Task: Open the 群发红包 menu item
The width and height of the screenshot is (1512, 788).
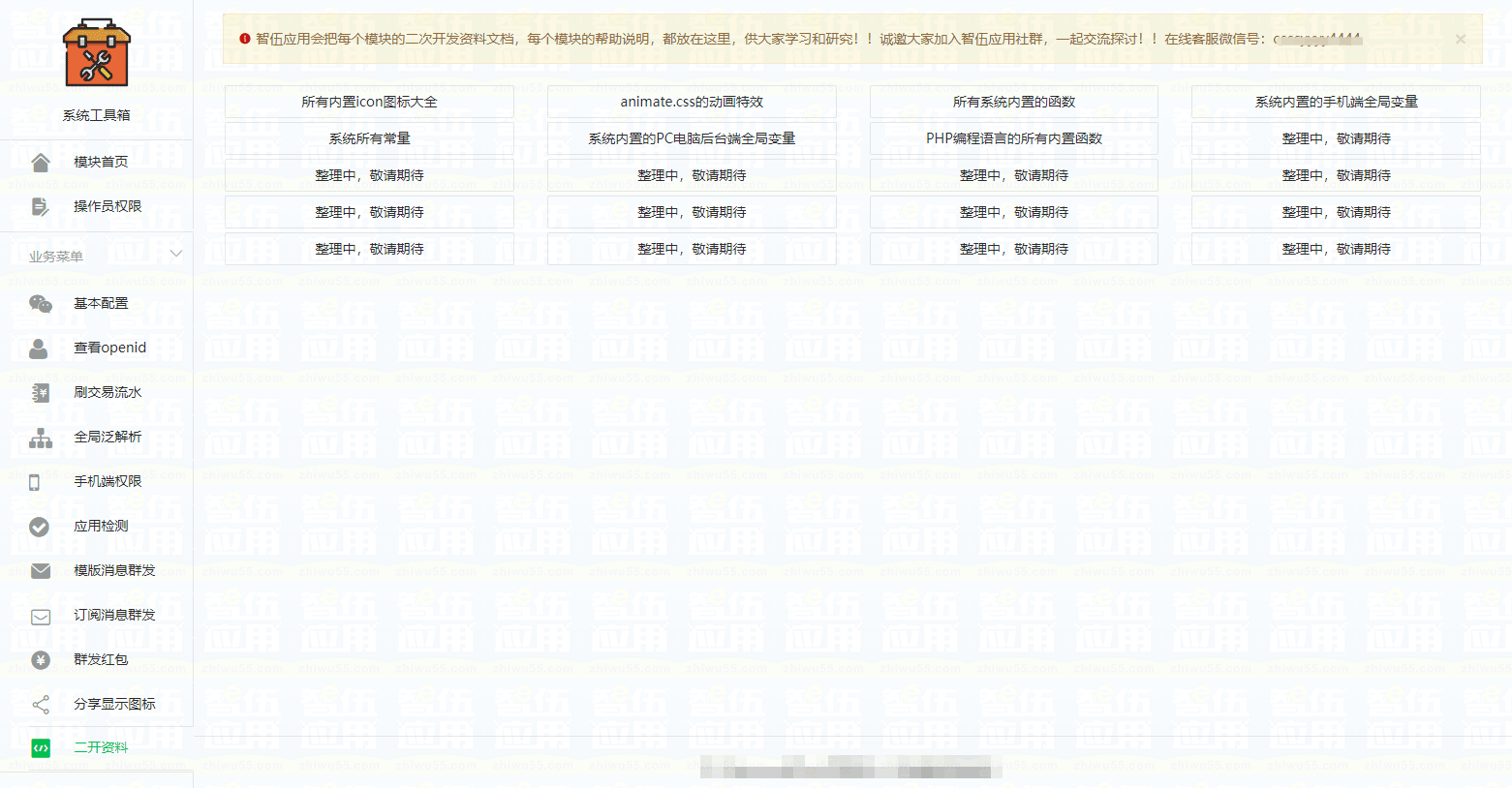Action: tap(97, 659)
